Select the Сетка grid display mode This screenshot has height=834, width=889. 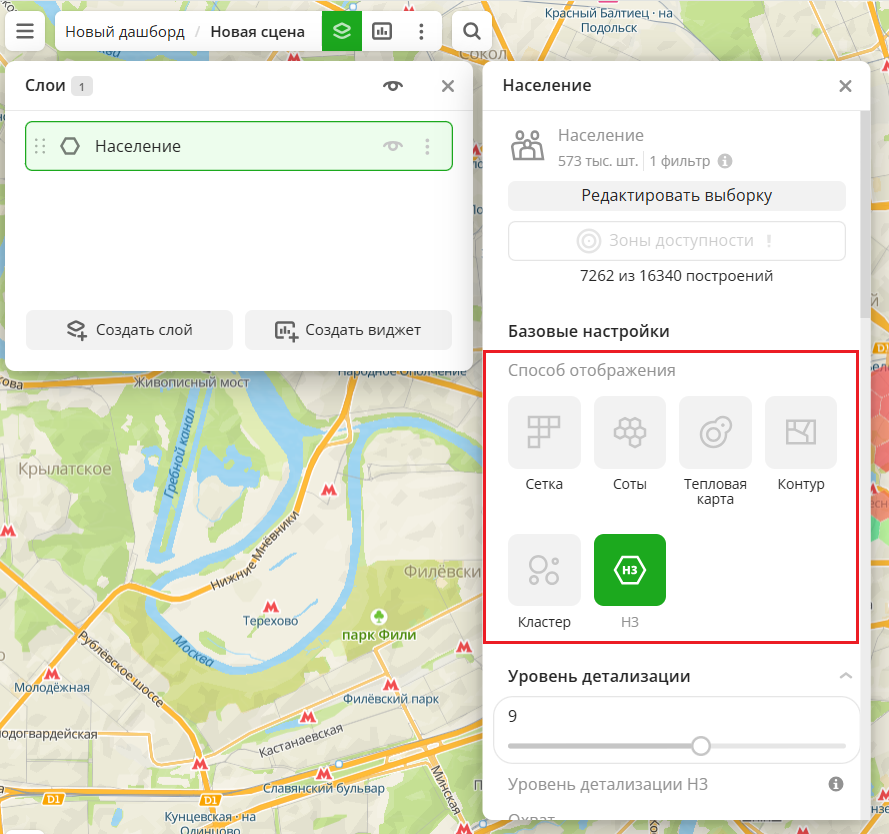pyautogui.click(x=544, y=433)
